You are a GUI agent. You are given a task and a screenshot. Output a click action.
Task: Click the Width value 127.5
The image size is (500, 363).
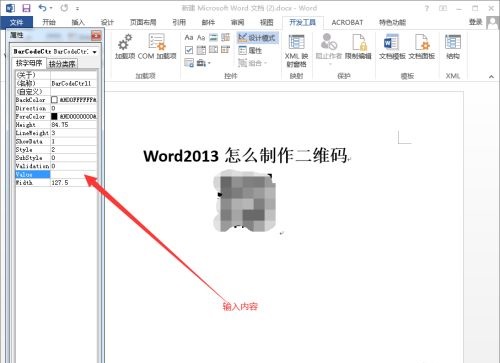(x=73, y=183)
